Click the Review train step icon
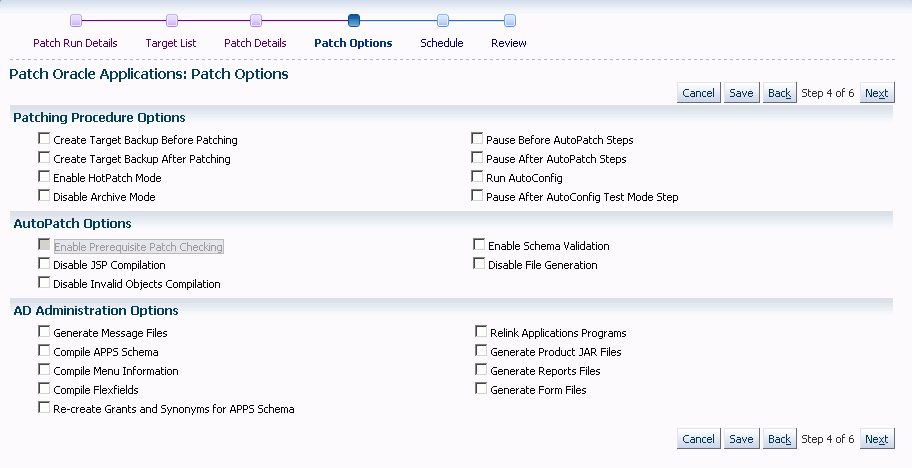 510,21
